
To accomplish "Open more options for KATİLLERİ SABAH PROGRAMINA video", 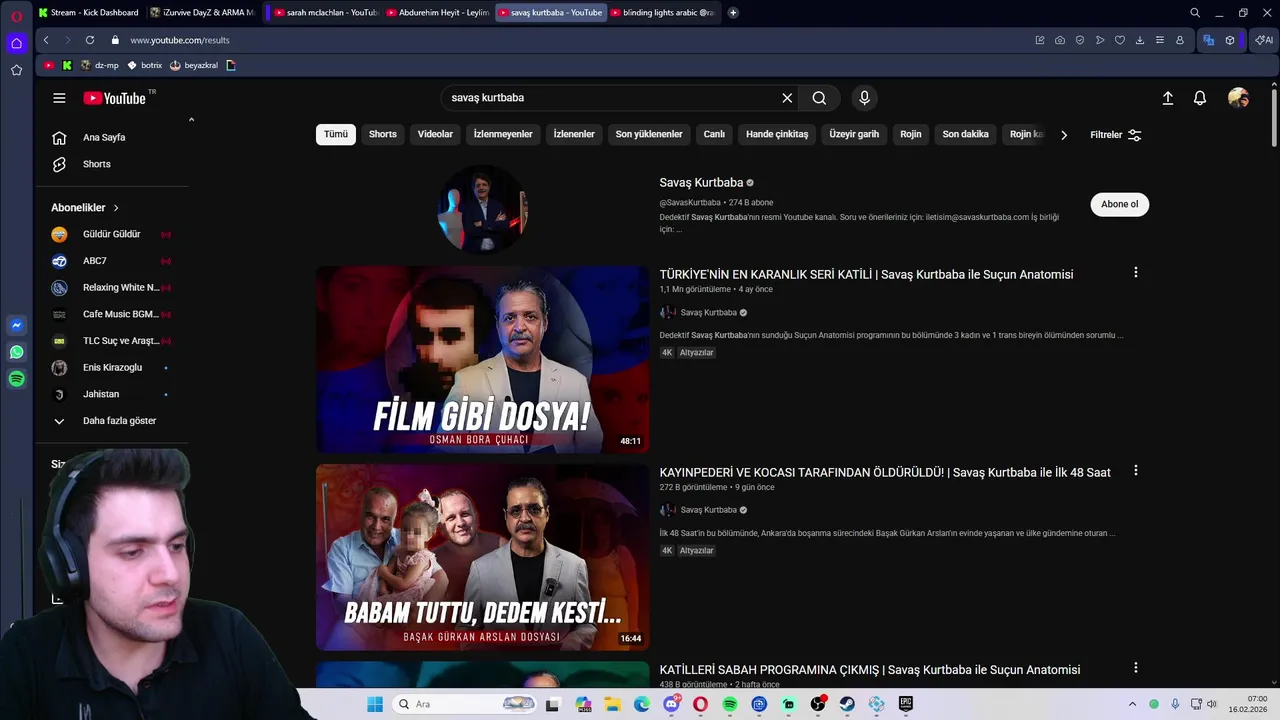I will point(1135,668).
